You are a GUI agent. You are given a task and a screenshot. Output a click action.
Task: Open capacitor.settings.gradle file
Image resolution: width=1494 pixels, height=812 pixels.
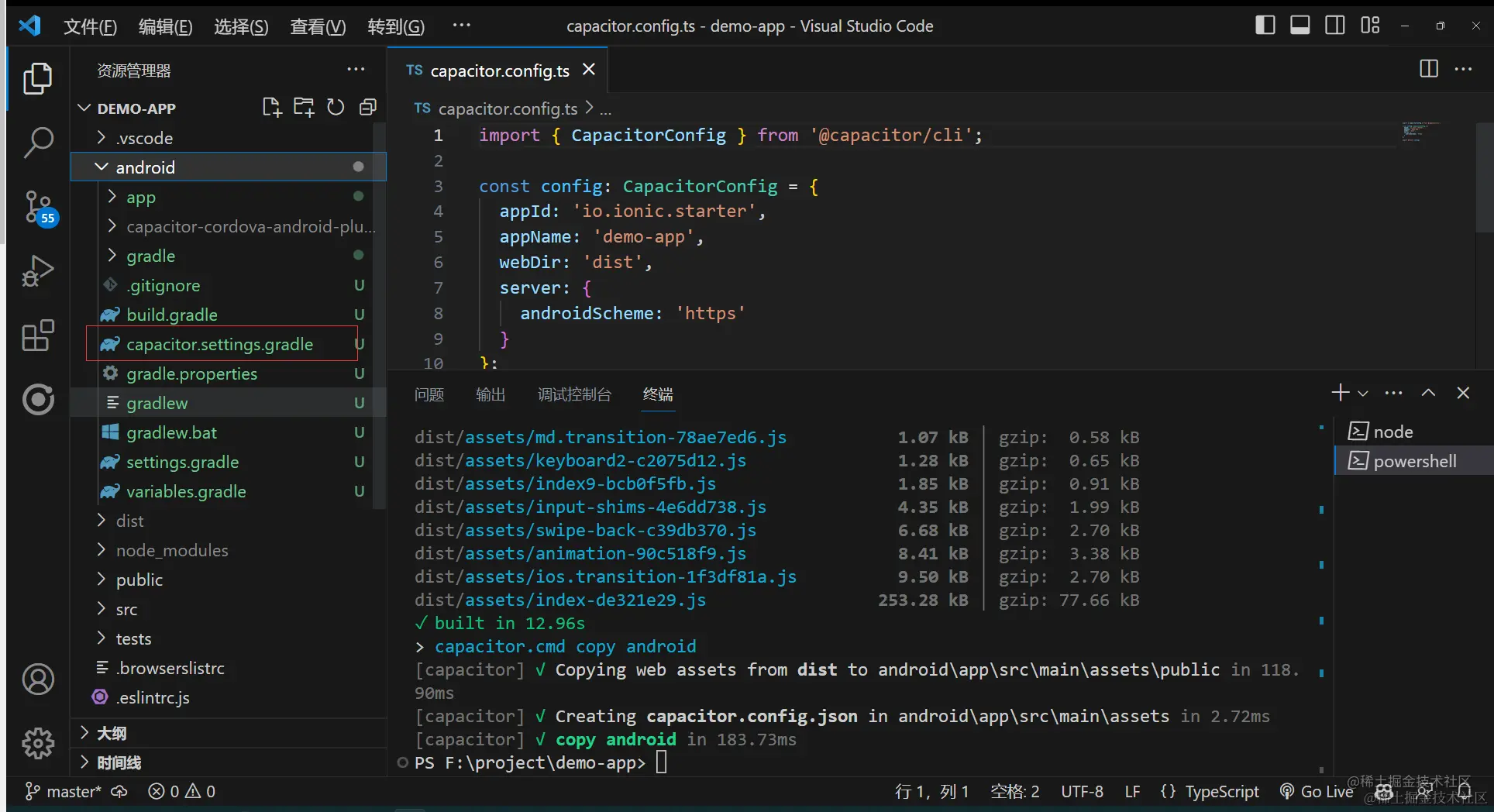pos(219,344)
